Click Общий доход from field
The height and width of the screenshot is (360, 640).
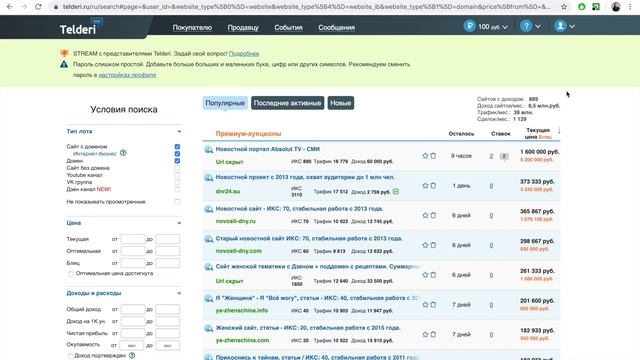point(133,309)
